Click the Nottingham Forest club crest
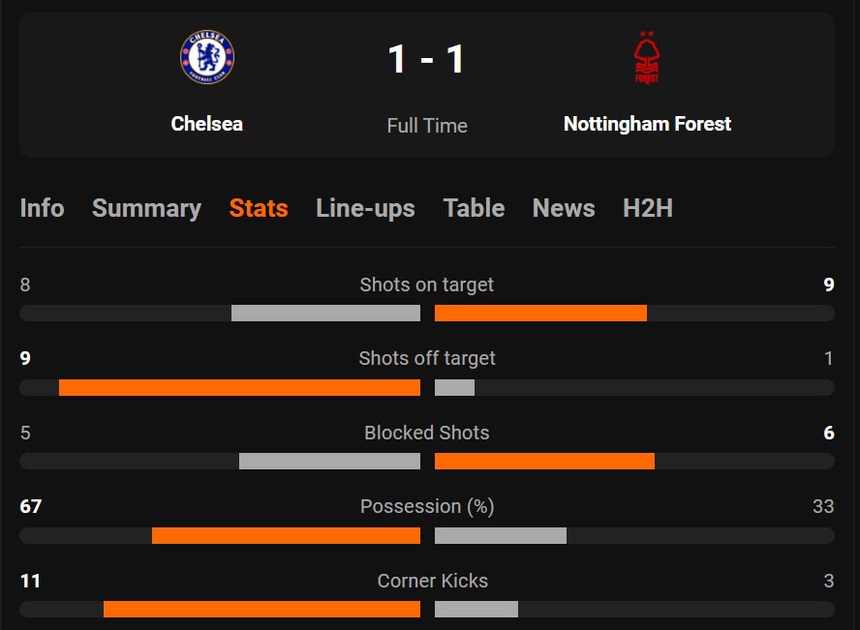This screenshot has width=860, height=630. point(648,57)
